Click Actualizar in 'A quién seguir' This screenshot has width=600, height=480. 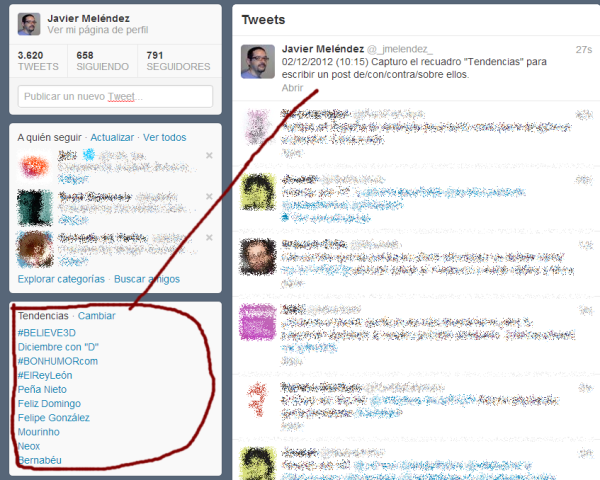112,137
